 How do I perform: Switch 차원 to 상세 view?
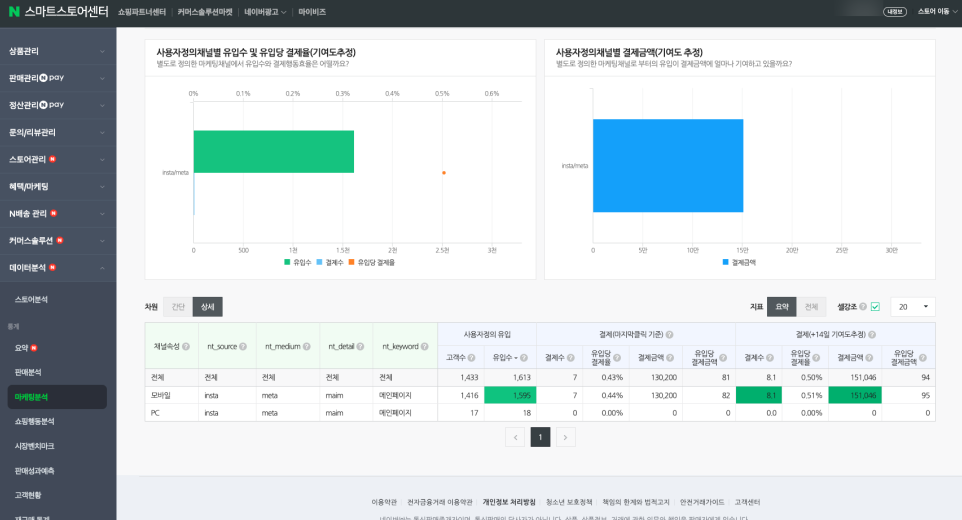207,307
